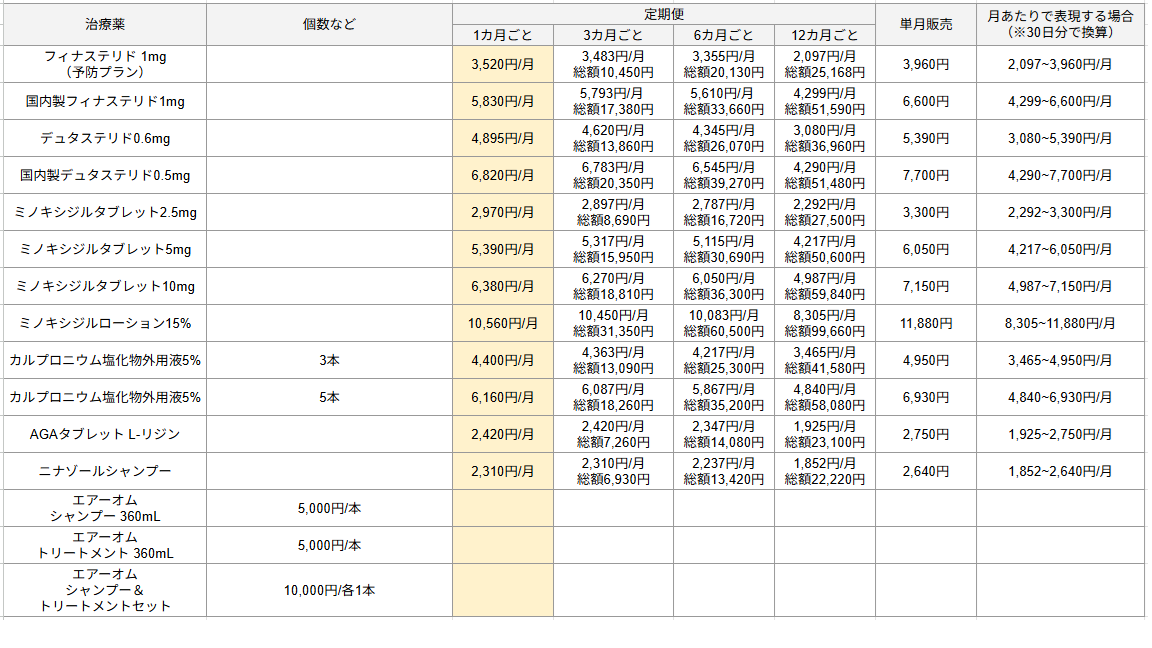This screenshot has height=648, width=1152.
Task: Select the 3カ月ごと column header
Action: pos(613,35)
